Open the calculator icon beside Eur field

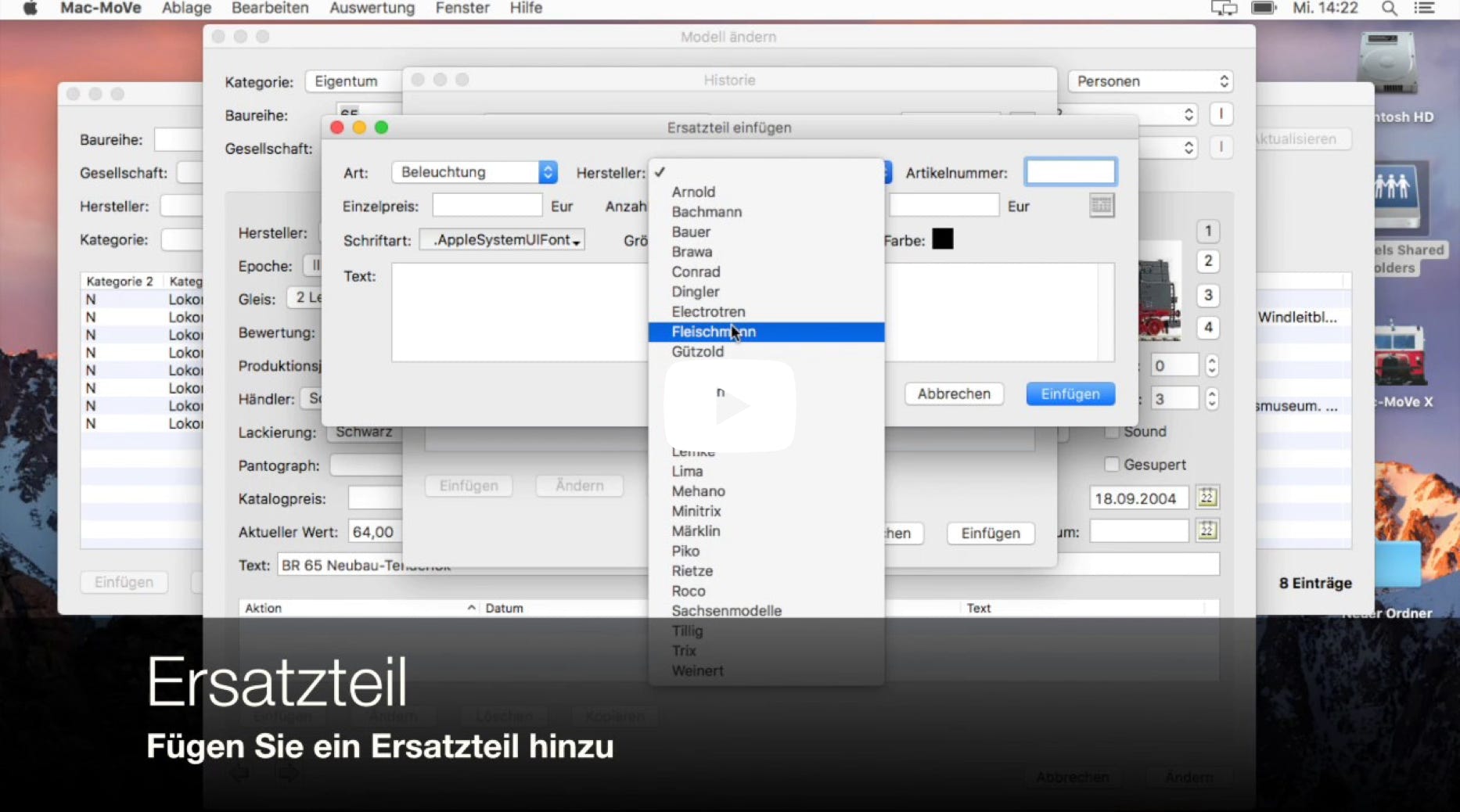1101,206
